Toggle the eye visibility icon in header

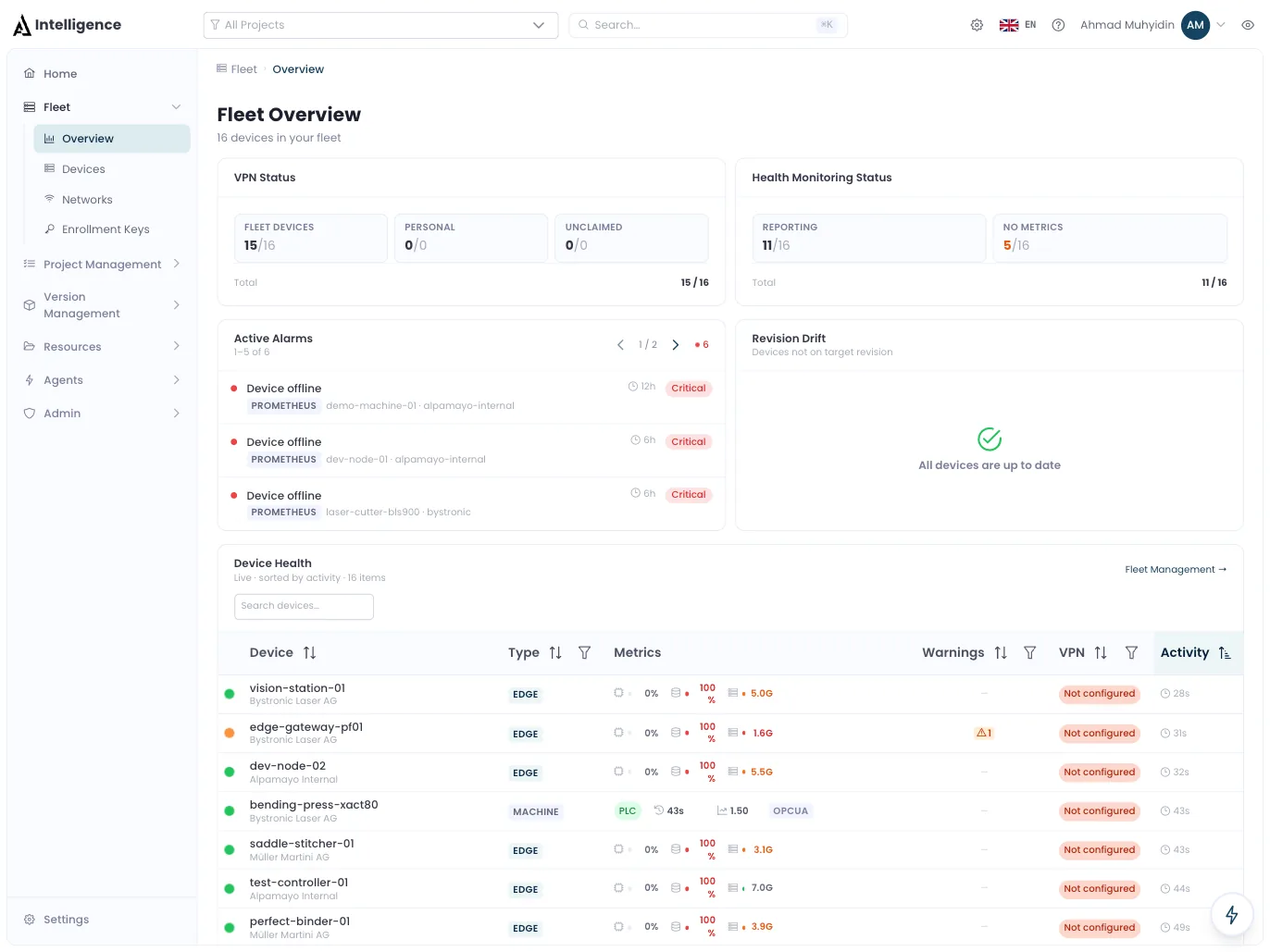[x=1248, y=25]
